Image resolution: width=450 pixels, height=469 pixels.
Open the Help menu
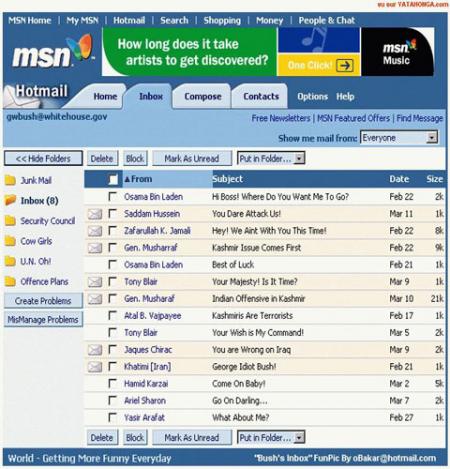coord(345,97)
